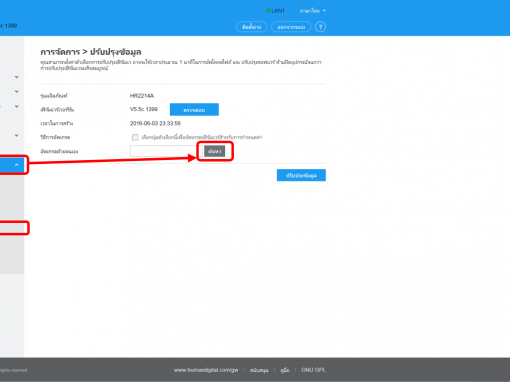Expand the third collapsed sidebar section arrow
Viewport: 510px width, 382px height.
coord(16,106)
